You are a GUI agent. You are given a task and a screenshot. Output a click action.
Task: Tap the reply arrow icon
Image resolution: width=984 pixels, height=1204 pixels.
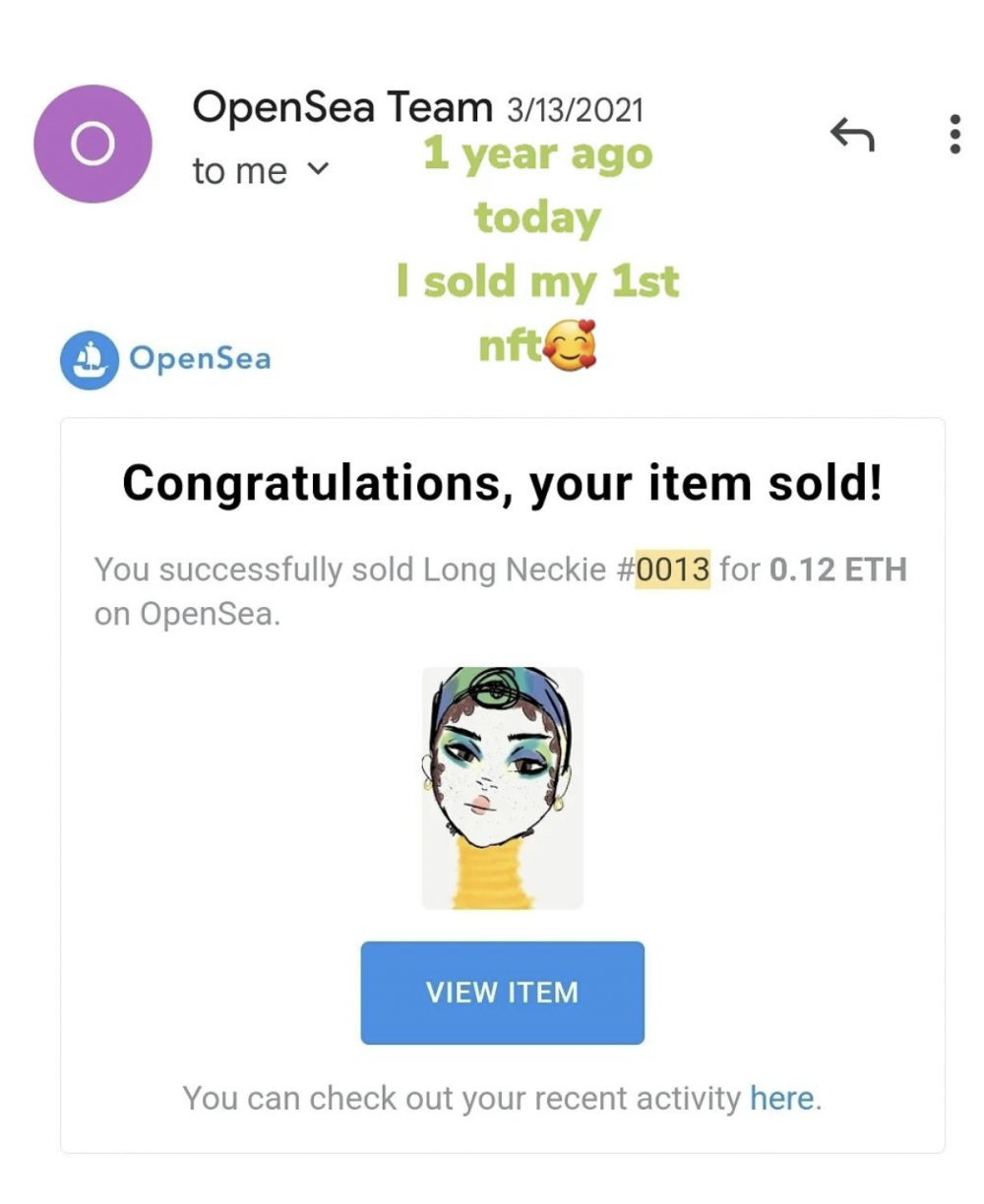coord(852,135)
